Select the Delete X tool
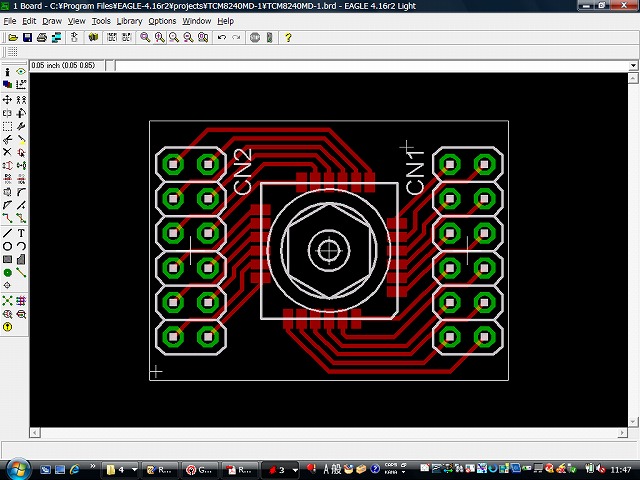The image size is (640, 480). pos(7,152)
